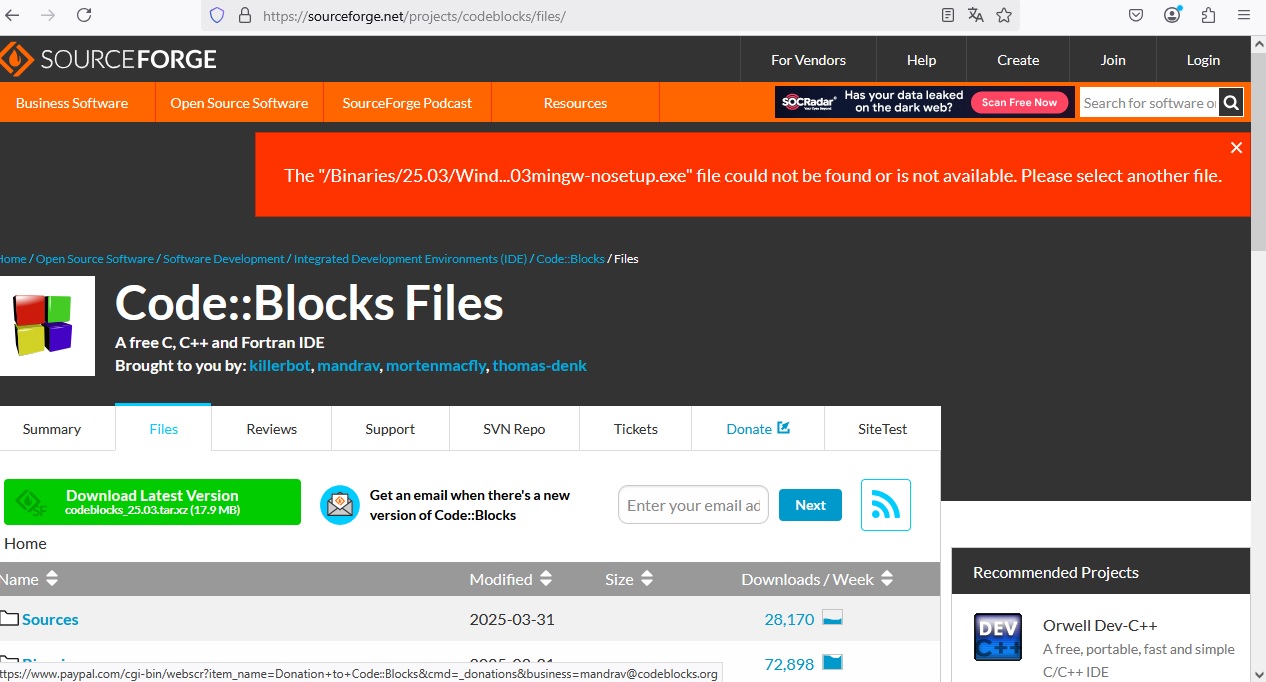The width and height of the screenshot is (1266, 682).
Task: Open the browser account icon
Action: coord(1173,15)
